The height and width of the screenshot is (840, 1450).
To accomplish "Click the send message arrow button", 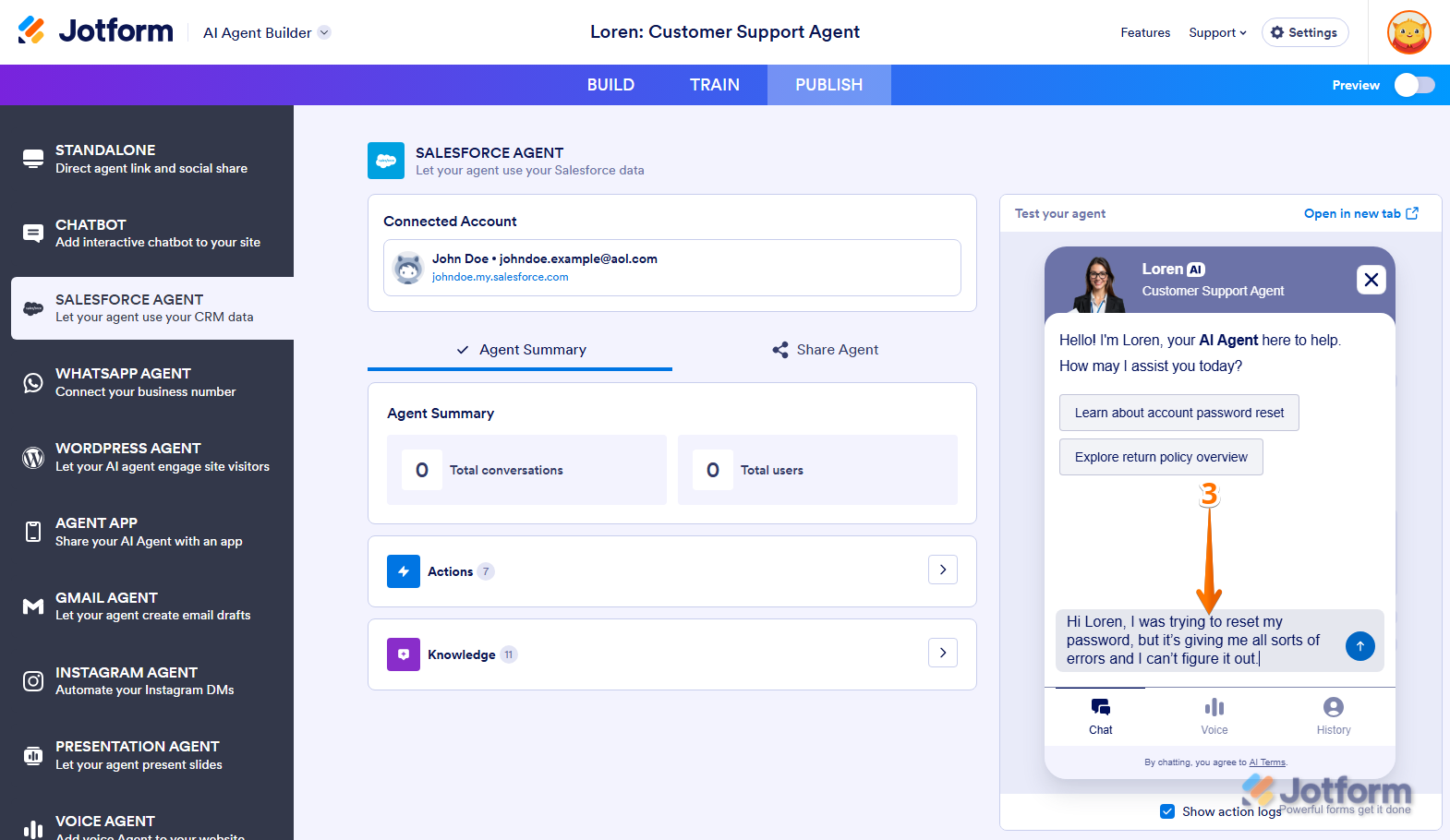I will tap(1359, 646).
